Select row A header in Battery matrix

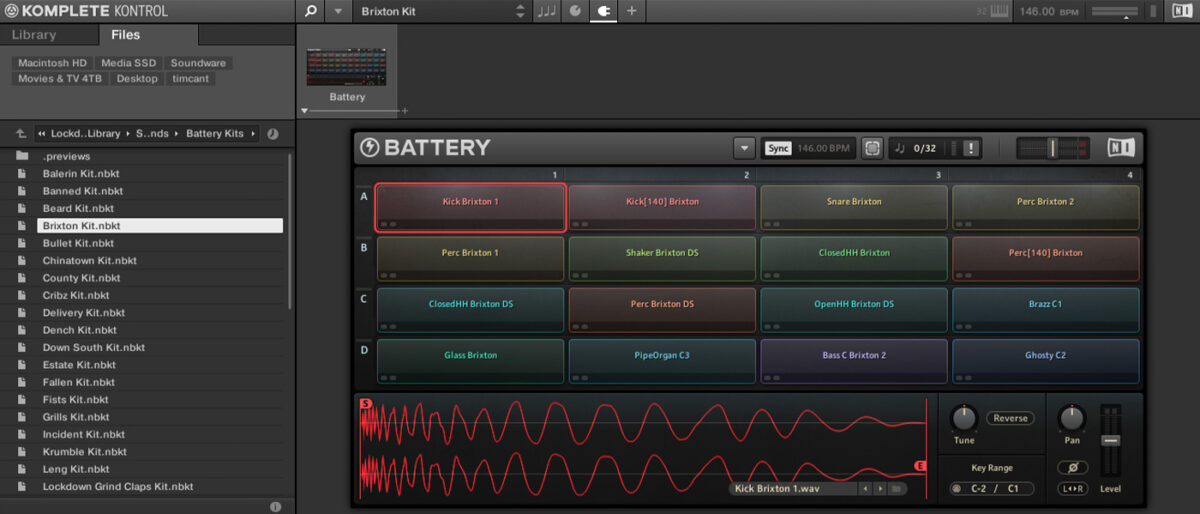pos(364,197)
